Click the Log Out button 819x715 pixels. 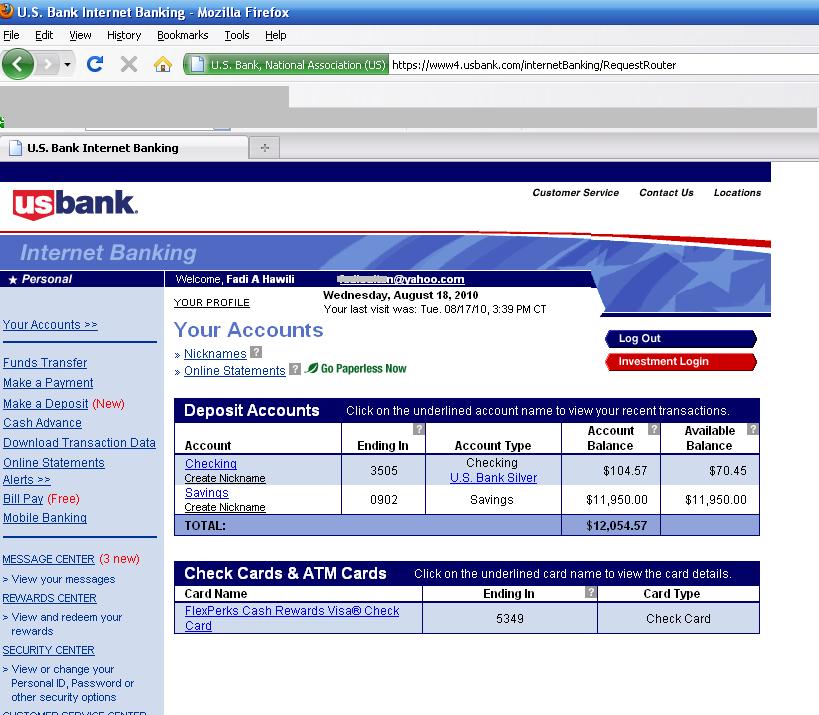tap(681, 338)
